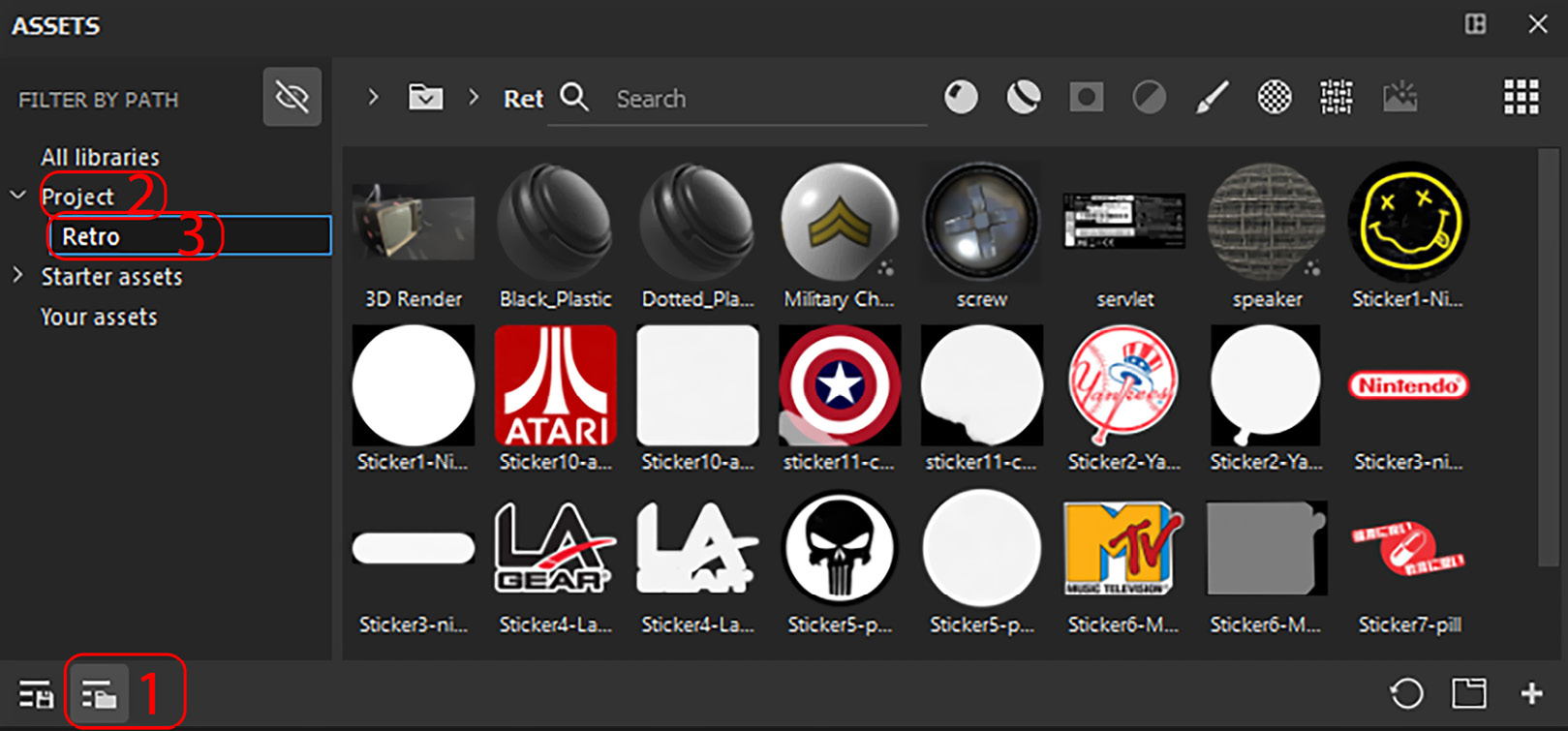Toggle saved searches panel icon

(x=36, y=694)
